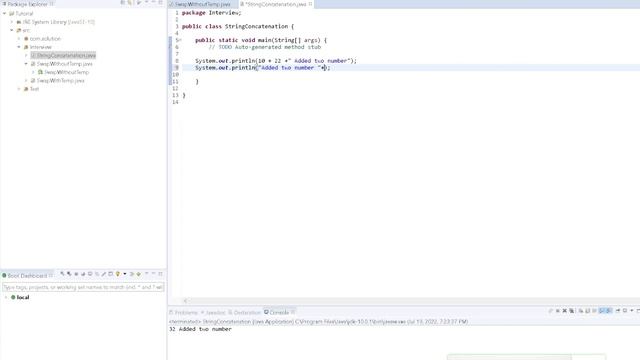Click the package Interview declaration line
The width and height of the screenshot is (640, 360).
pyautogui.click(x=211, y=13)
